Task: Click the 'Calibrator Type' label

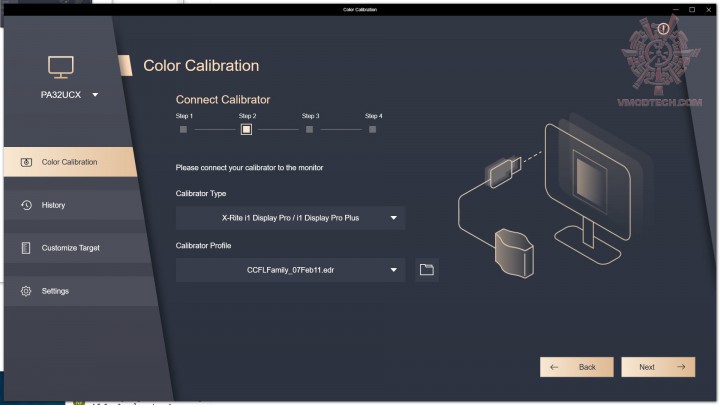Action: 201,194
